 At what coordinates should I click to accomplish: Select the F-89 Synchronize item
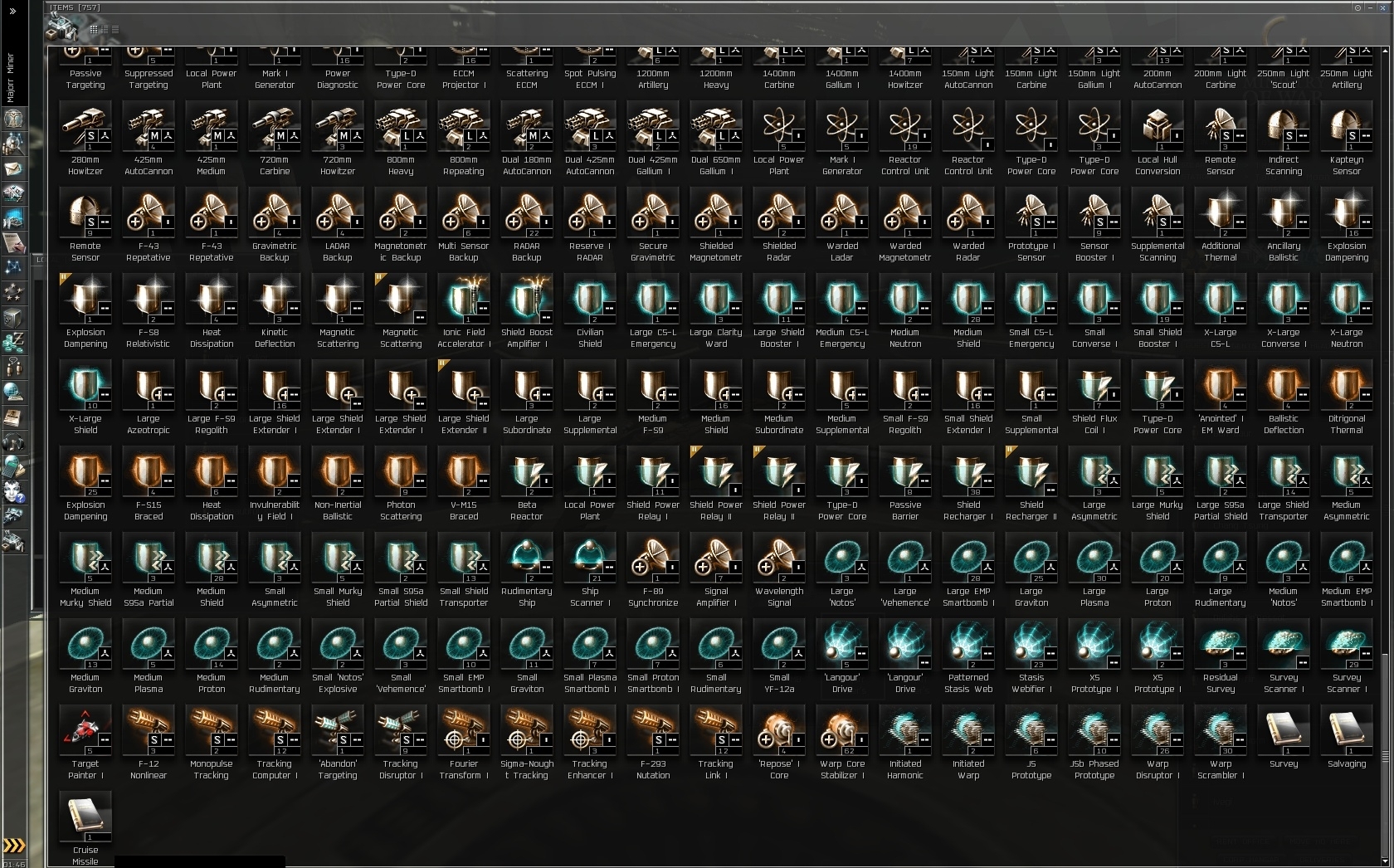coord(653,570)
